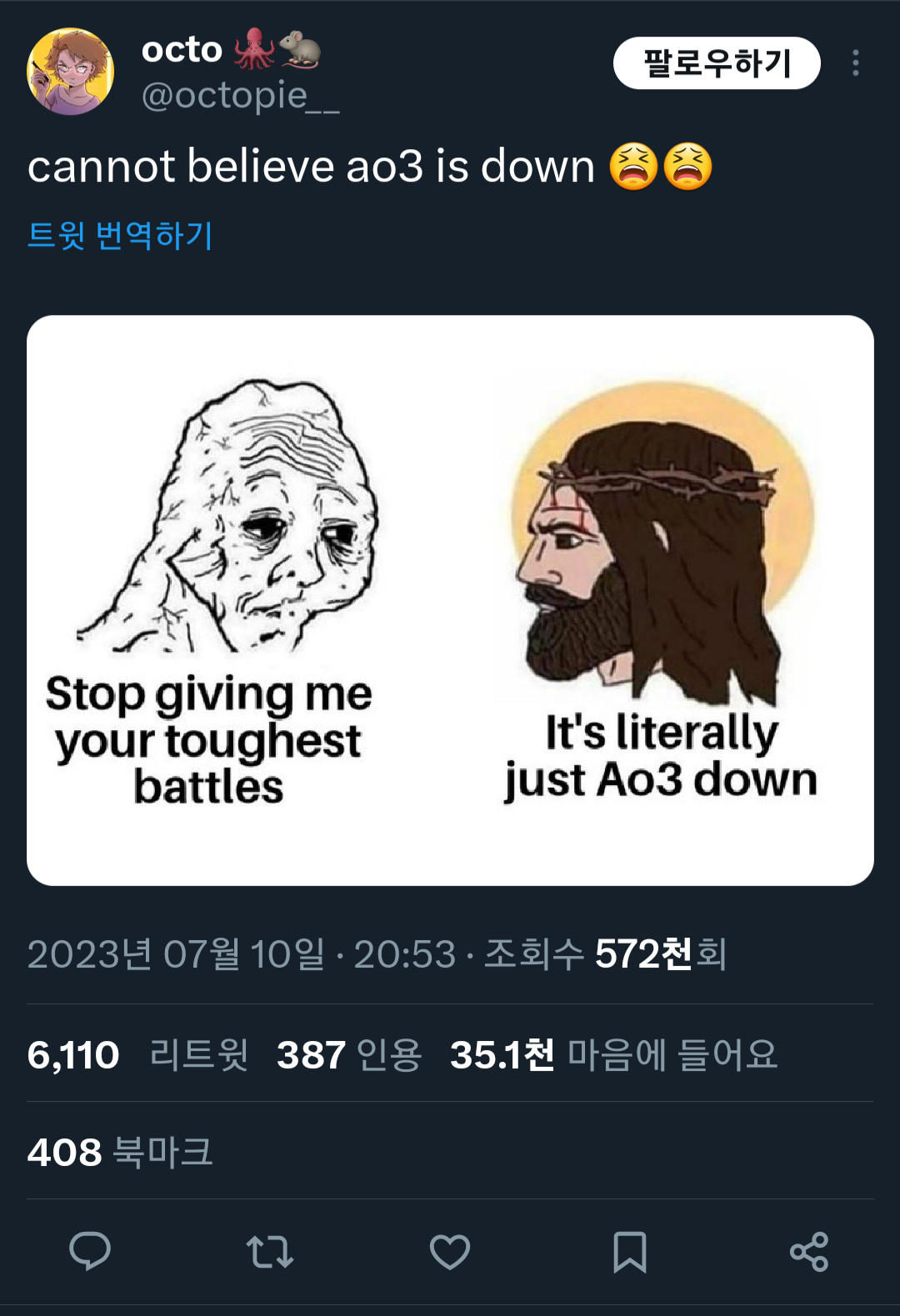Image resolution: width=900 pixels, height=1316 pixels.
Task: Tap the octopus emoji beside username
Action: pos(253,48)
